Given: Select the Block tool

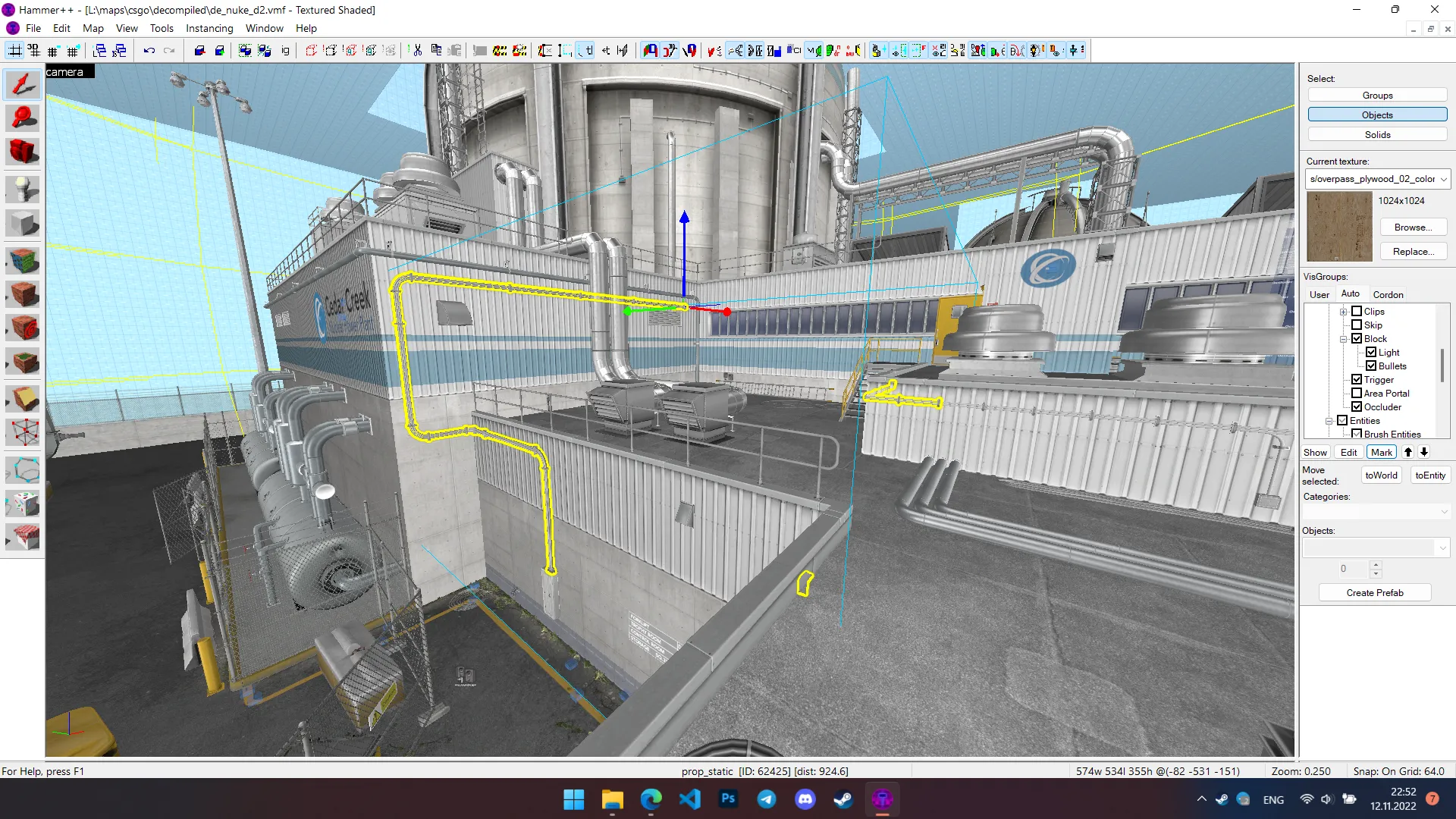Looking at the screenshot, I should coord(23,224).
